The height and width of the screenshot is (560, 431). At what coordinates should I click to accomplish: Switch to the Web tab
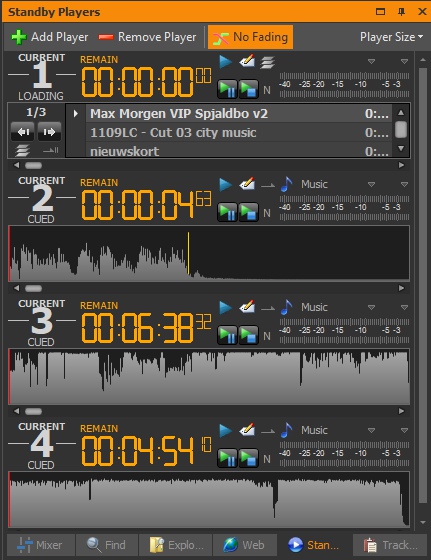coord(245,545)
